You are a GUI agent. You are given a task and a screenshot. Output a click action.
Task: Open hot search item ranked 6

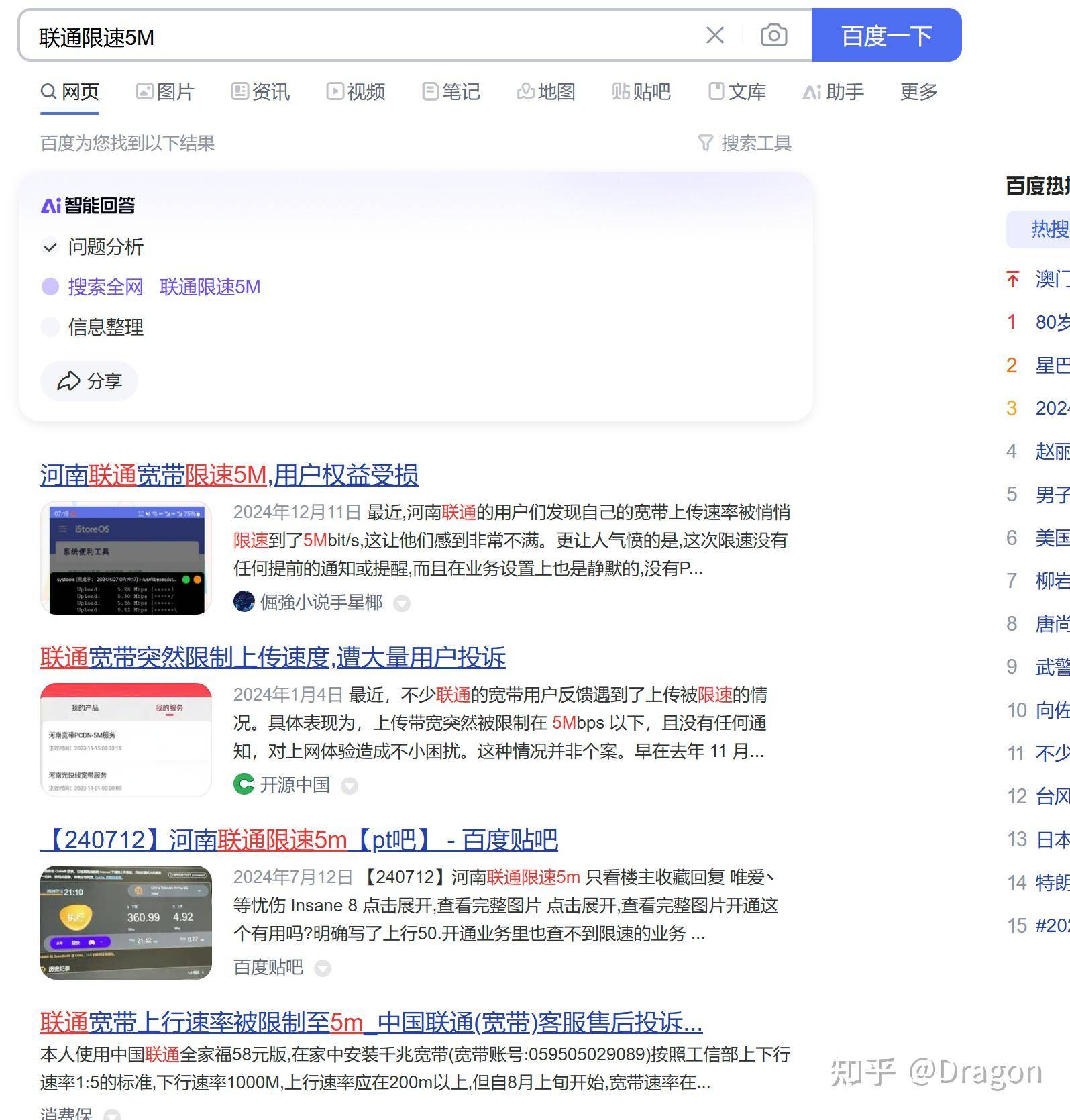(x=1052, y=538)
